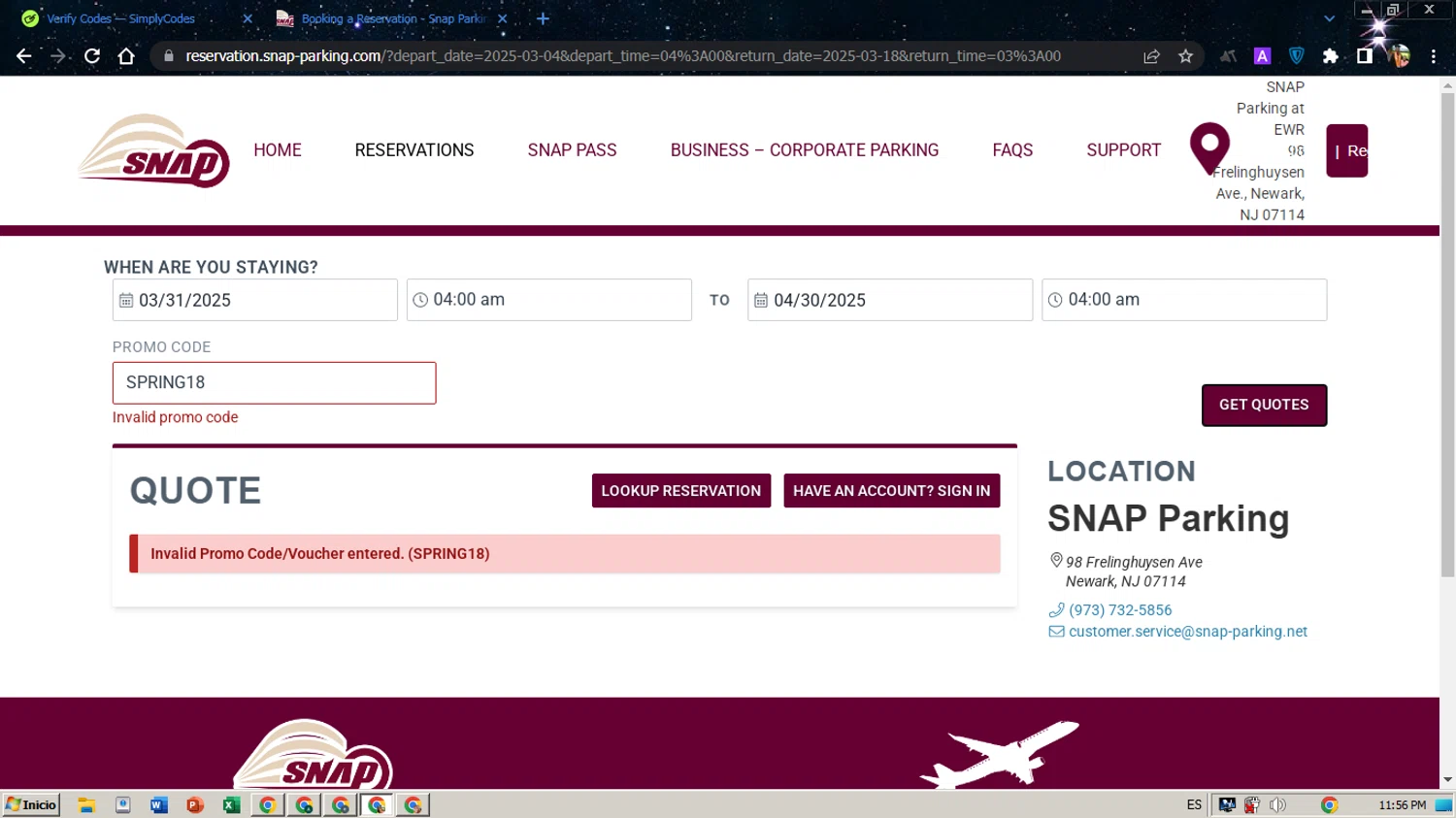
Task: Click the browser home icon
Action: pyautogui.click(x=126, y=56)
